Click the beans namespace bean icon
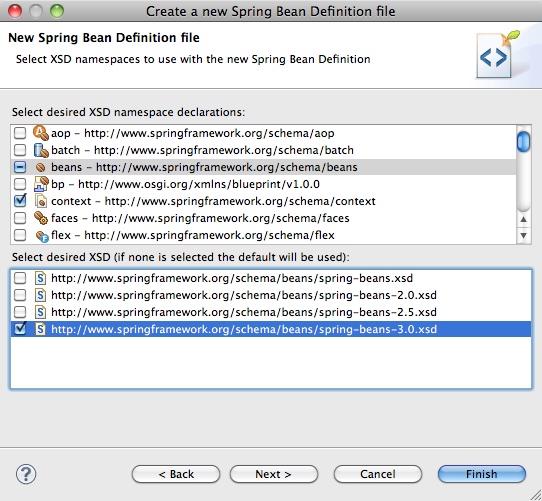542x501 pixels. (41, 167)
